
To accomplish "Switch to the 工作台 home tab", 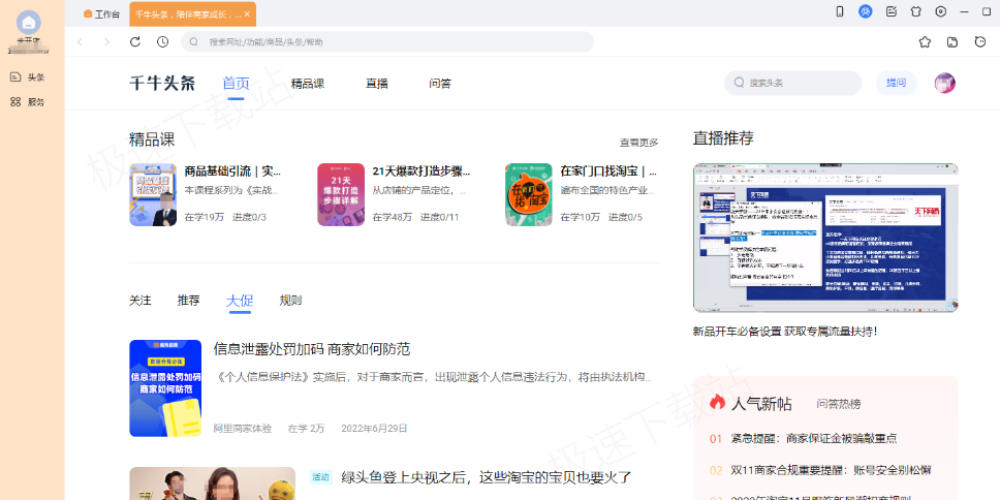I will (x=101, y=14).
